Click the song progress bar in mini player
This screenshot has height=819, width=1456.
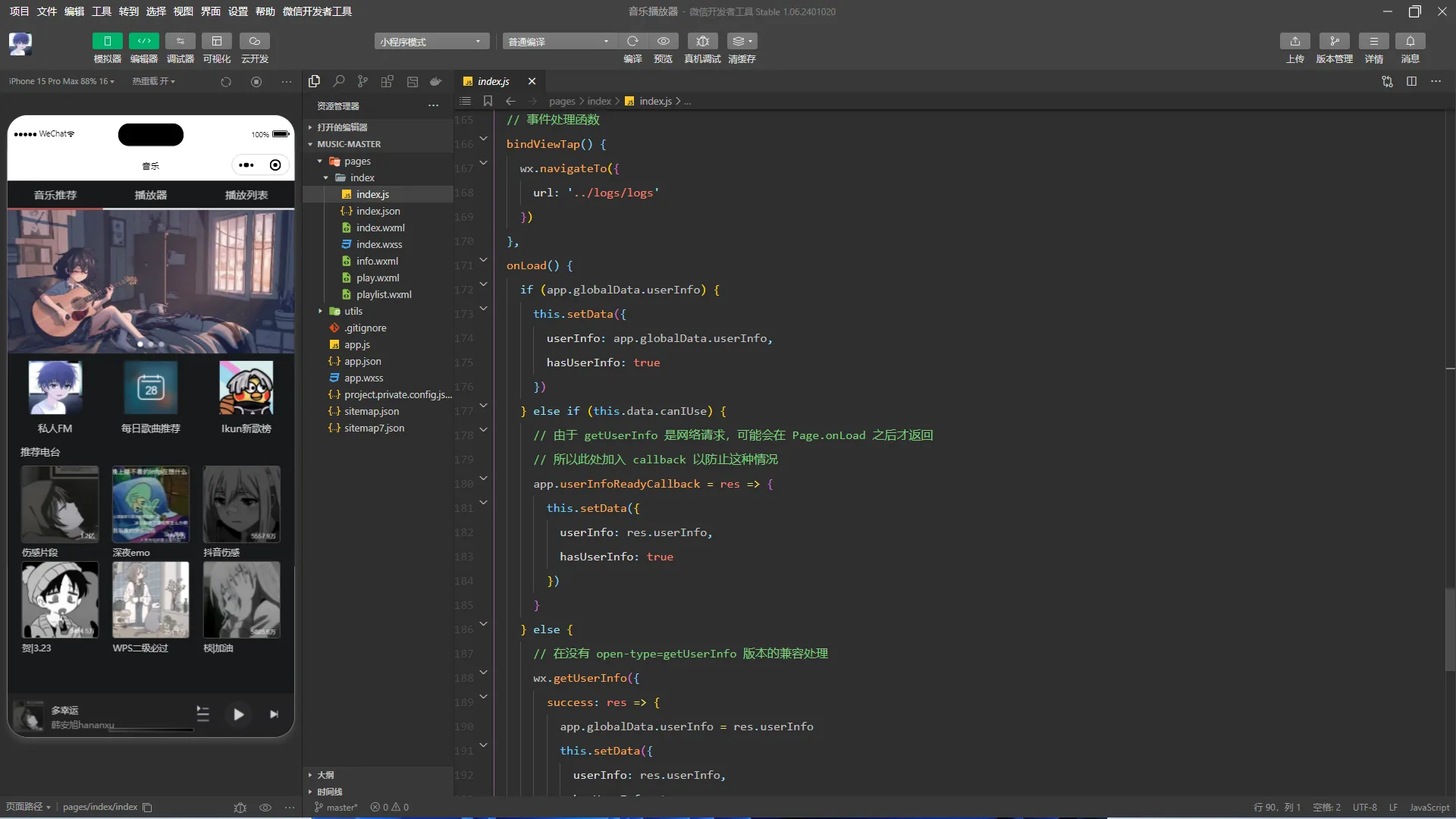(x=152, y=730)
